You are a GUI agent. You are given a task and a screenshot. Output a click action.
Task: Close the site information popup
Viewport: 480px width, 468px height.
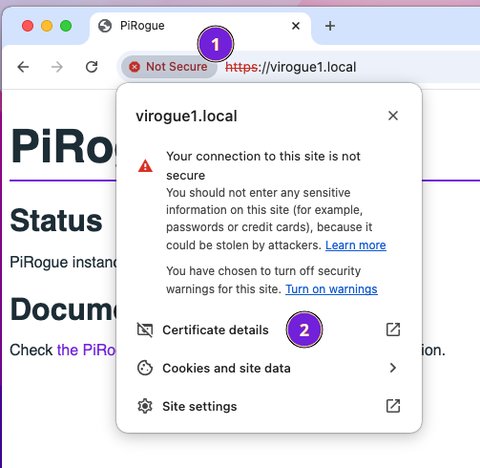[x=393, y=116]
